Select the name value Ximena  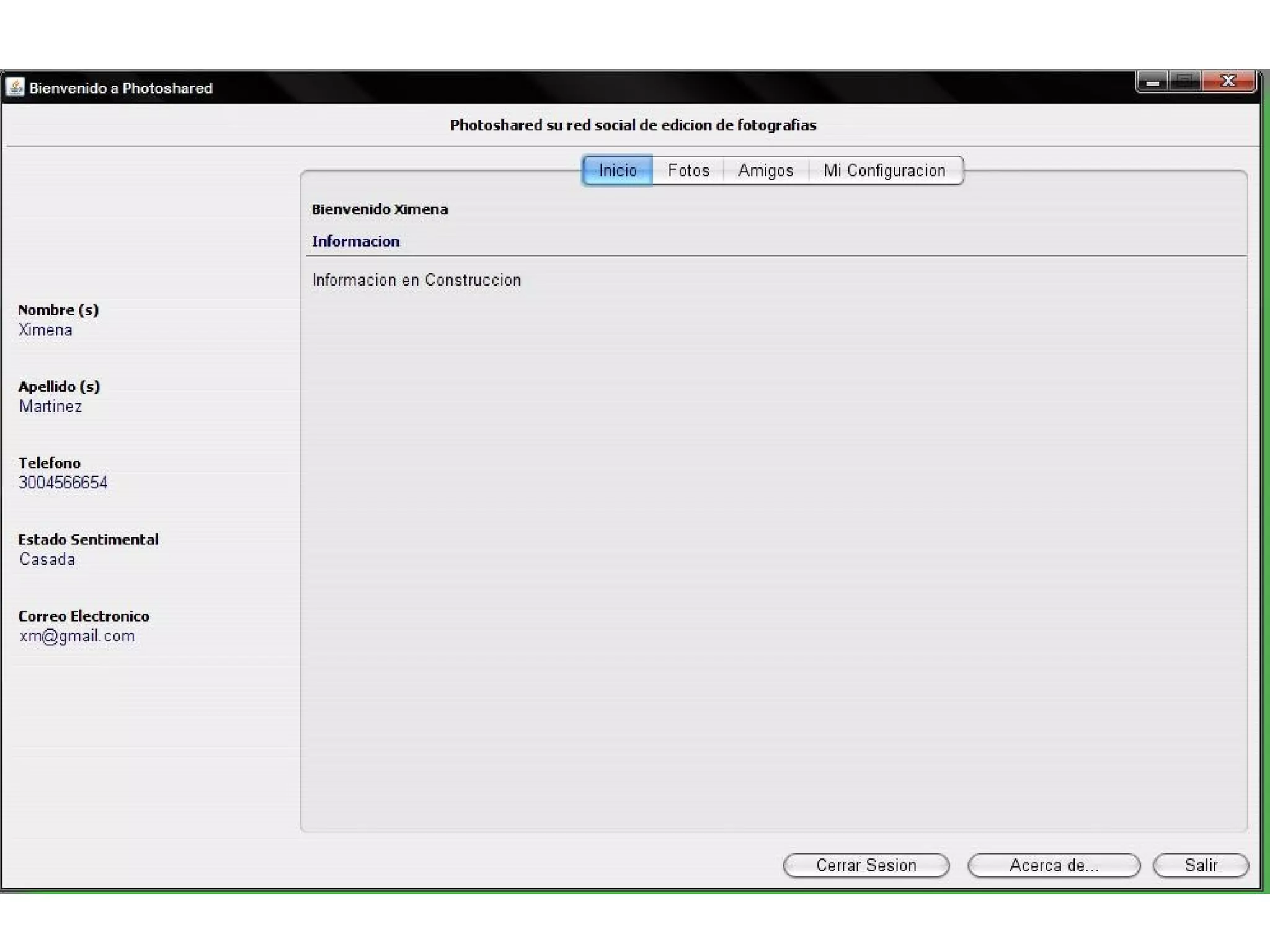pos(45,330)
